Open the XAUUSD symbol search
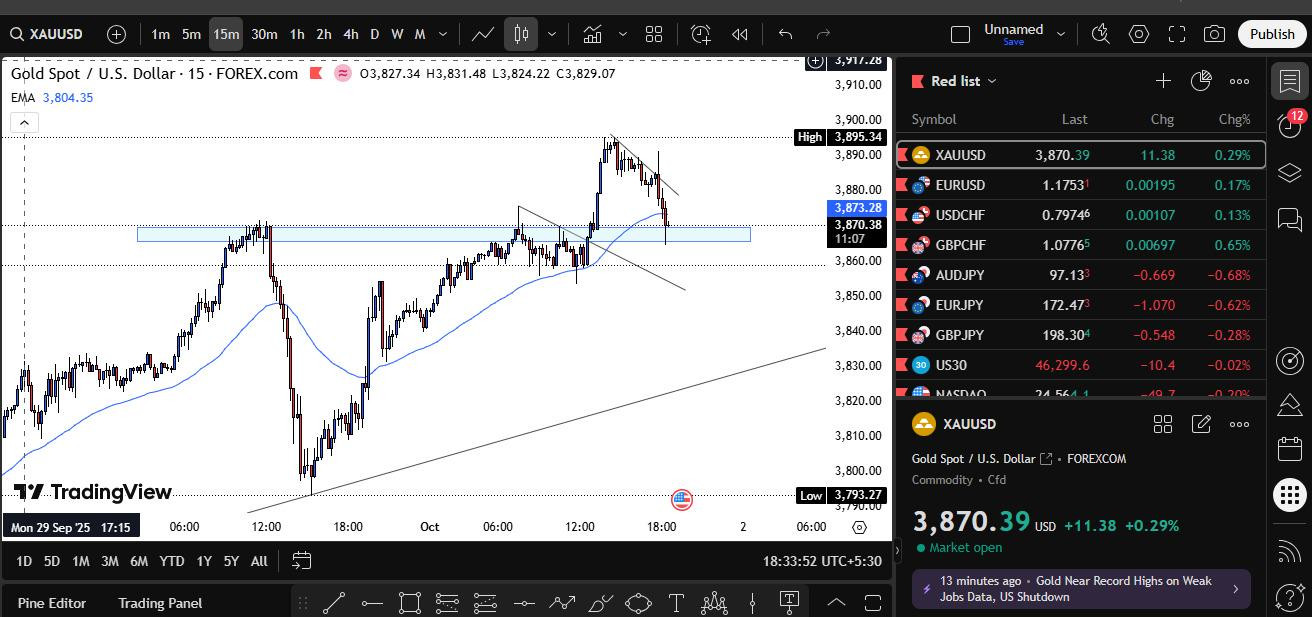Image resolution: width=1312 pixels, height=617 pixels. pyautogui.click(x=47, y=34)
